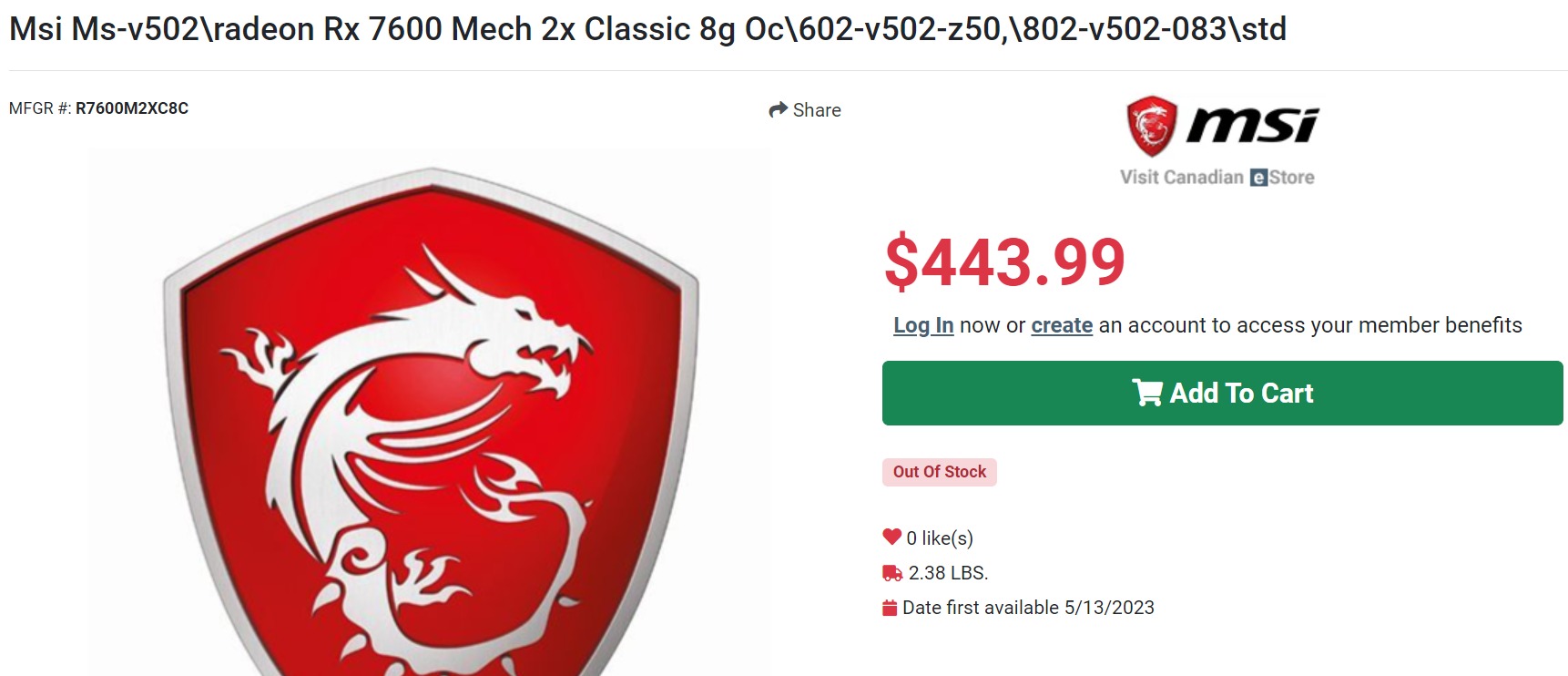Click the create account link
Image resolution: width=1568 pixels, height=676 pixels.
1062,325
